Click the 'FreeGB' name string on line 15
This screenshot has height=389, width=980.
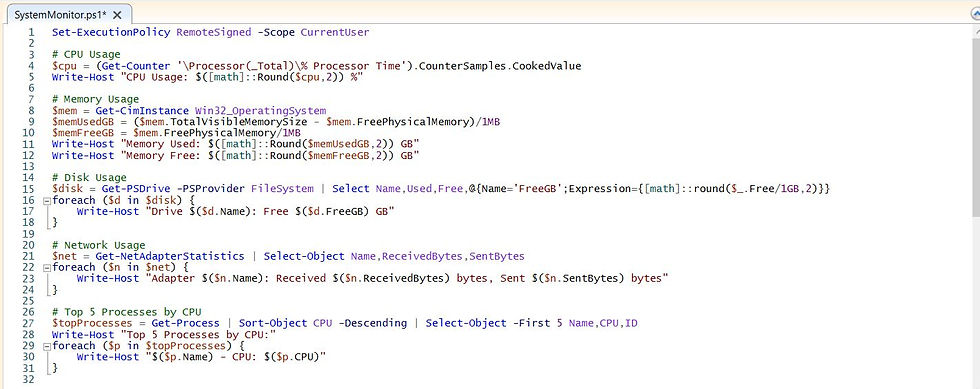[537, 189]
